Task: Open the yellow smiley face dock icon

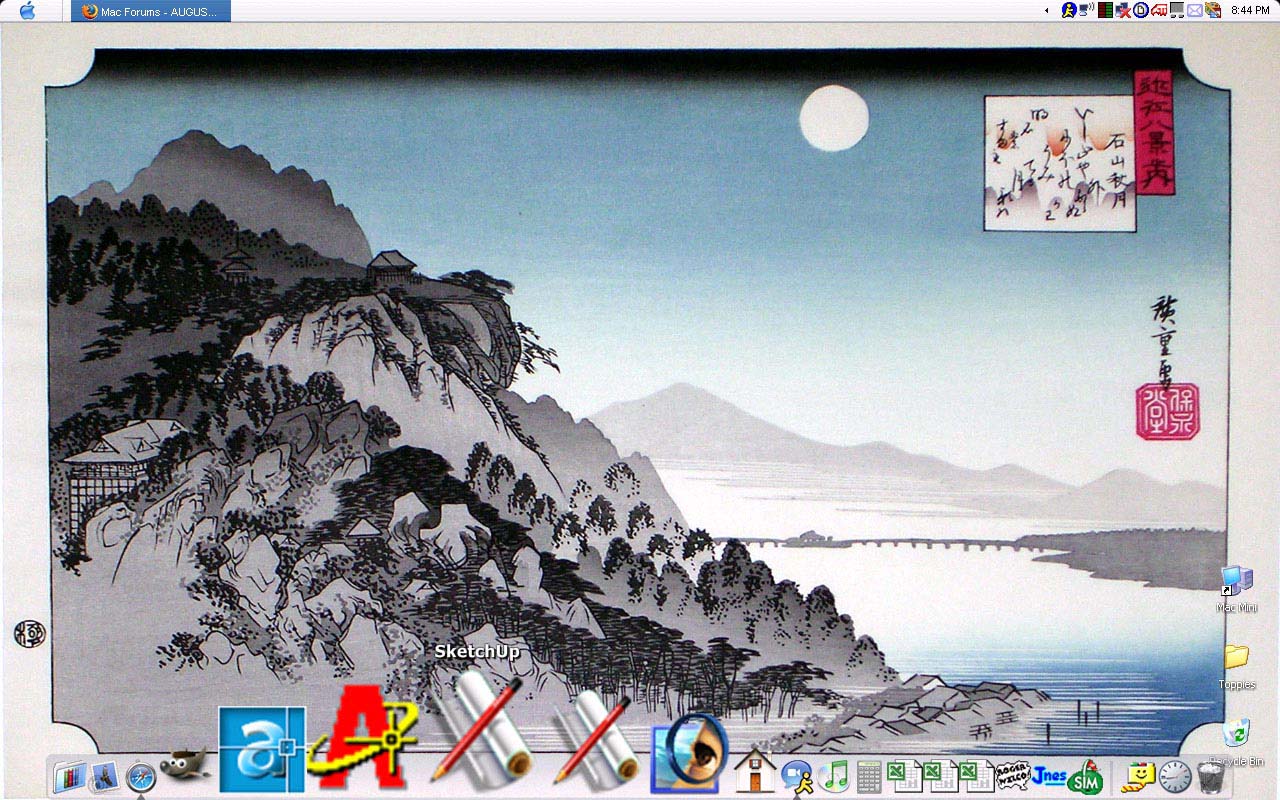Action: 1138,776
